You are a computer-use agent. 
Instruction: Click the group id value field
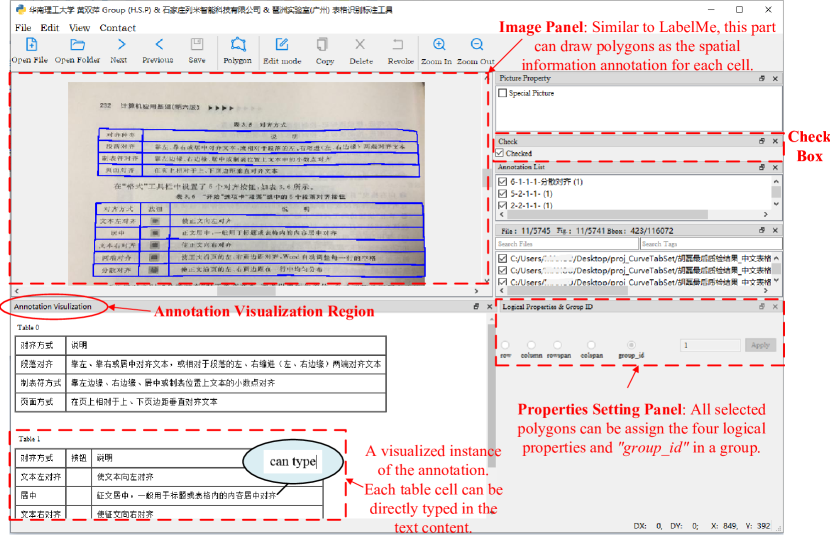[710, 345]
